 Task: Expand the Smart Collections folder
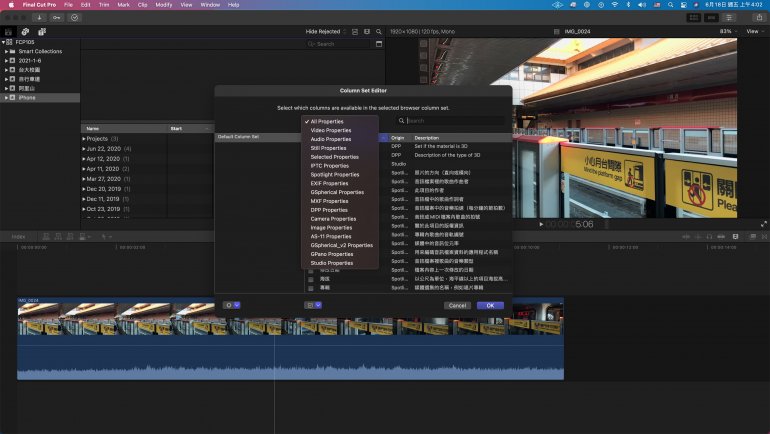[x=6, y=51]
